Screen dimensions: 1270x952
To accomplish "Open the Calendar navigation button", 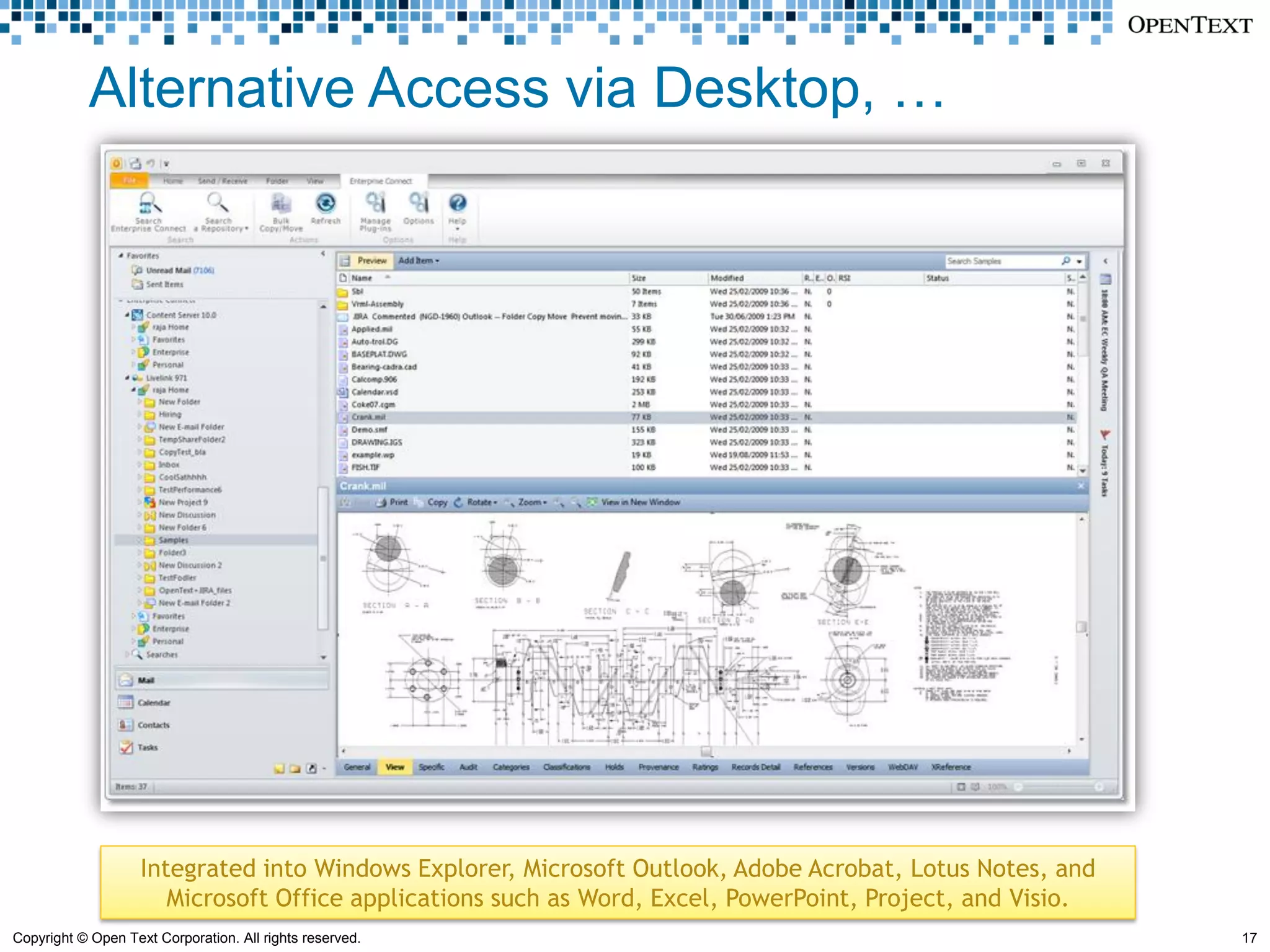I will coord(221,702).
